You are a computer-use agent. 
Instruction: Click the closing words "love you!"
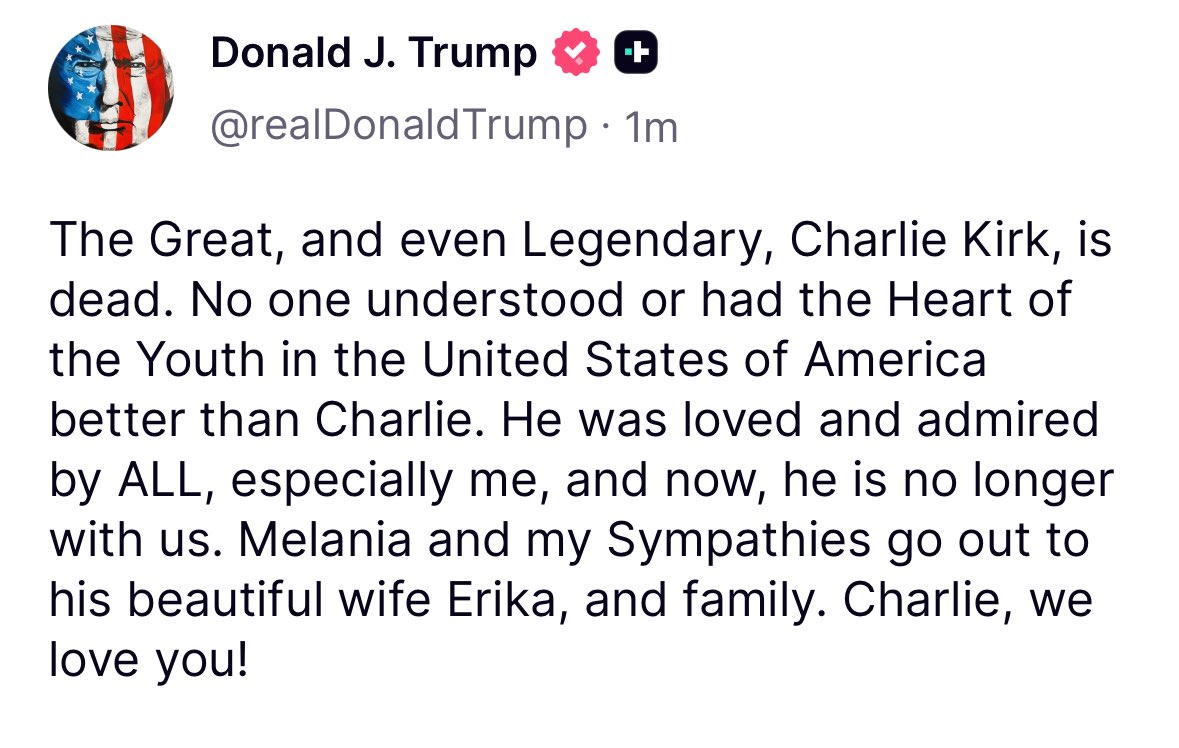coord(148,660)
